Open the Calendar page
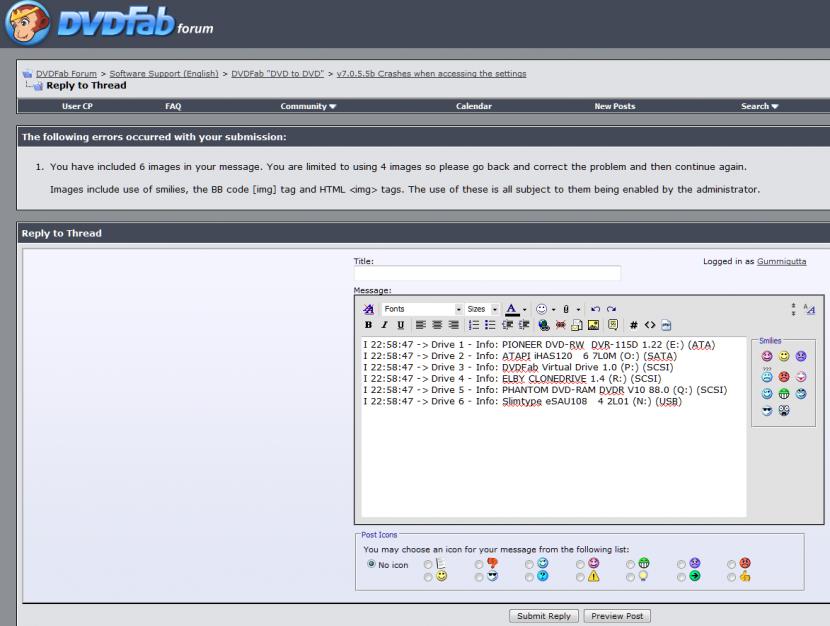Screen dimensions: 830x626 click(474, 106)
